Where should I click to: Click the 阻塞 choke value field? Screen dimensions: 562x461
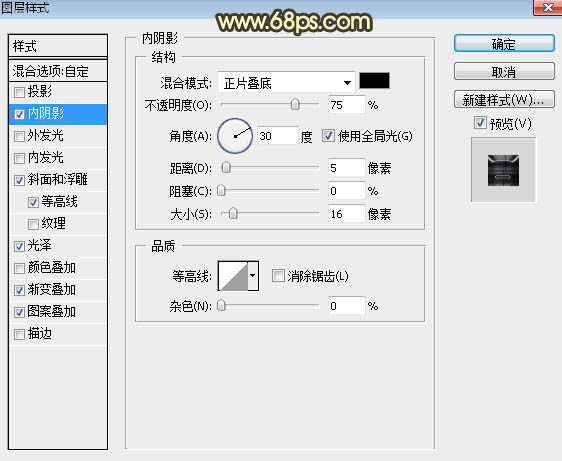coord(346,191)
